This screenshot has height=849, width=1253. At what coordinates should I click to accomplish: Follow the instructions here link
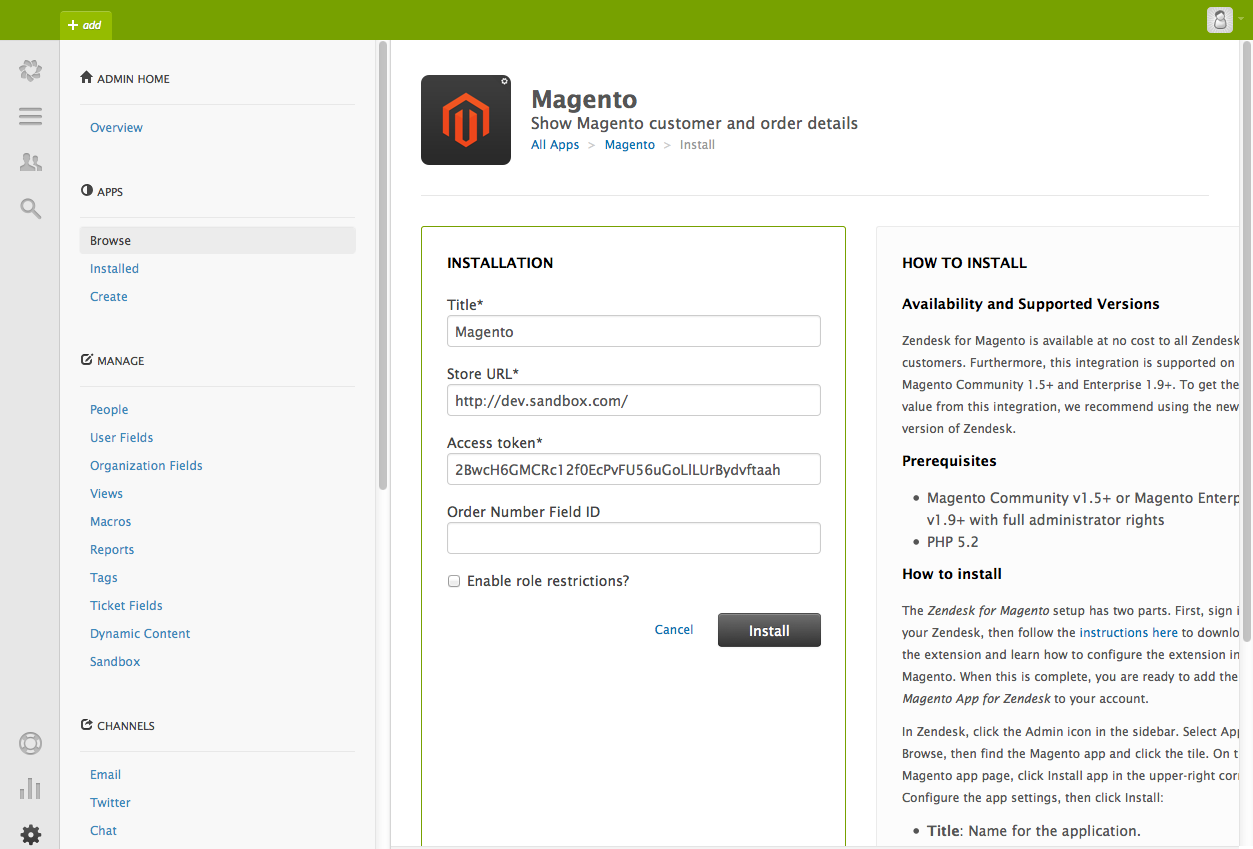[1129, 633]
